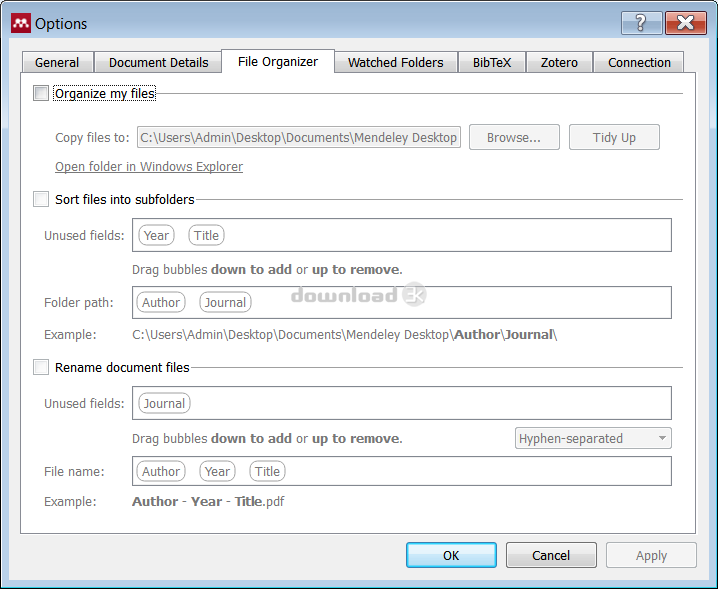
Task: Select the File Organizer tab
Action: 278,61
